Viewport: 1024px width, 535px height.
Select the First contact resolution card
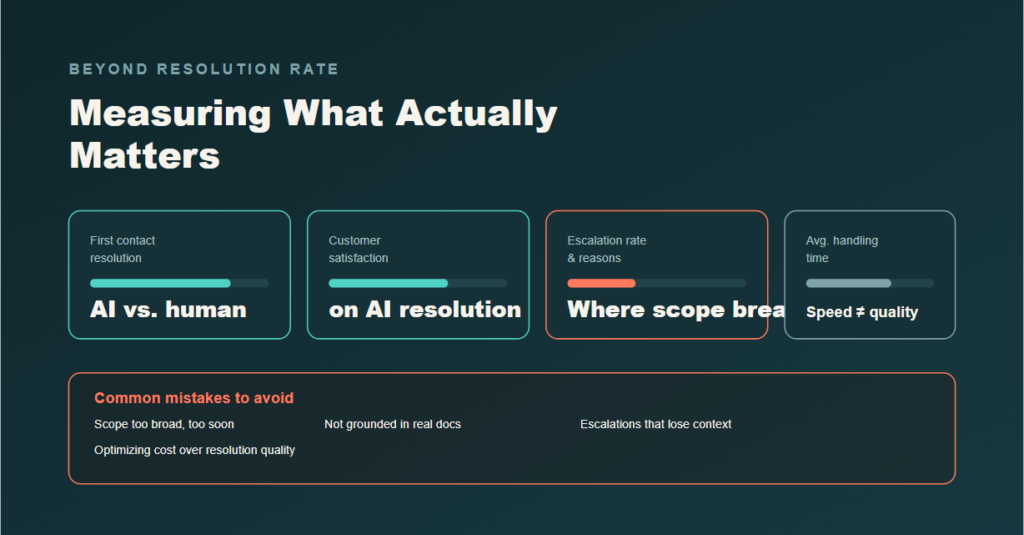pyautogui.click(x=180, y=274)
